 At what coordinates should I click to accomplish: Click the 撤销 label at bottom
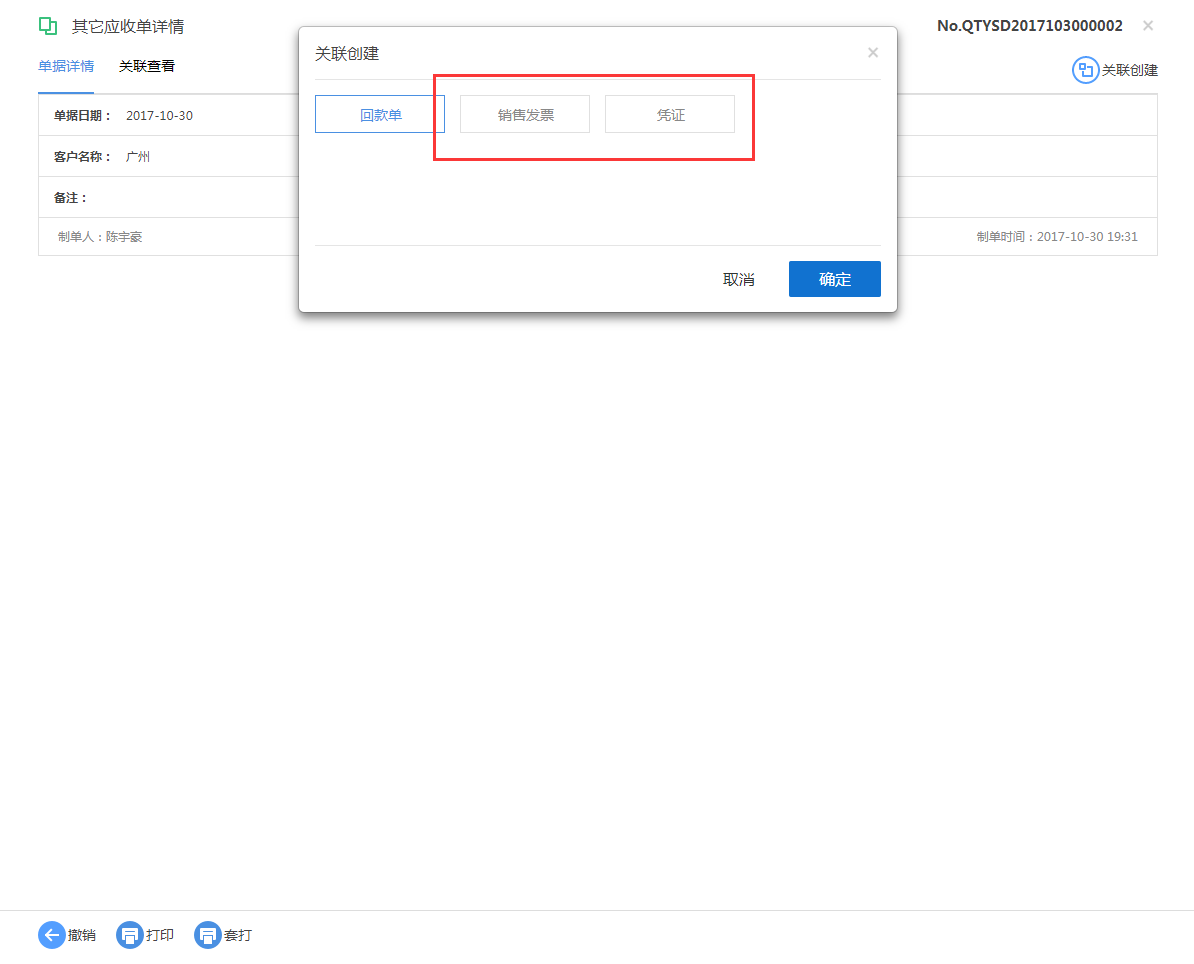(82, 935)
